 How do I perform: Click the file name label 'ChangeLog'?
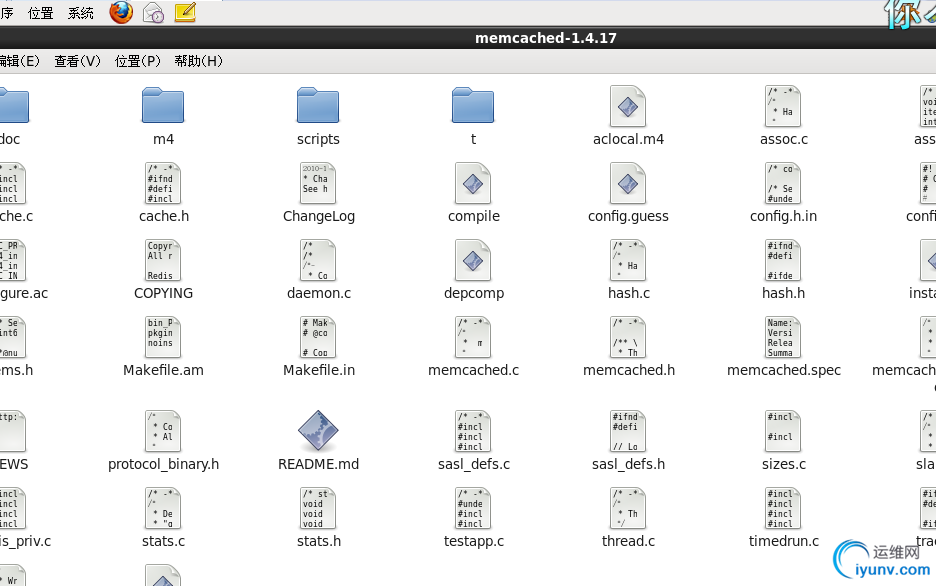click(319, 216)
